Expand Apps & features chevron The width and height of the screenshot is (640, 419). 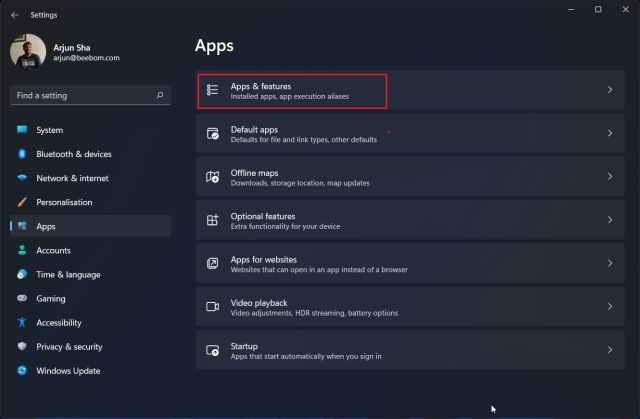610,90
